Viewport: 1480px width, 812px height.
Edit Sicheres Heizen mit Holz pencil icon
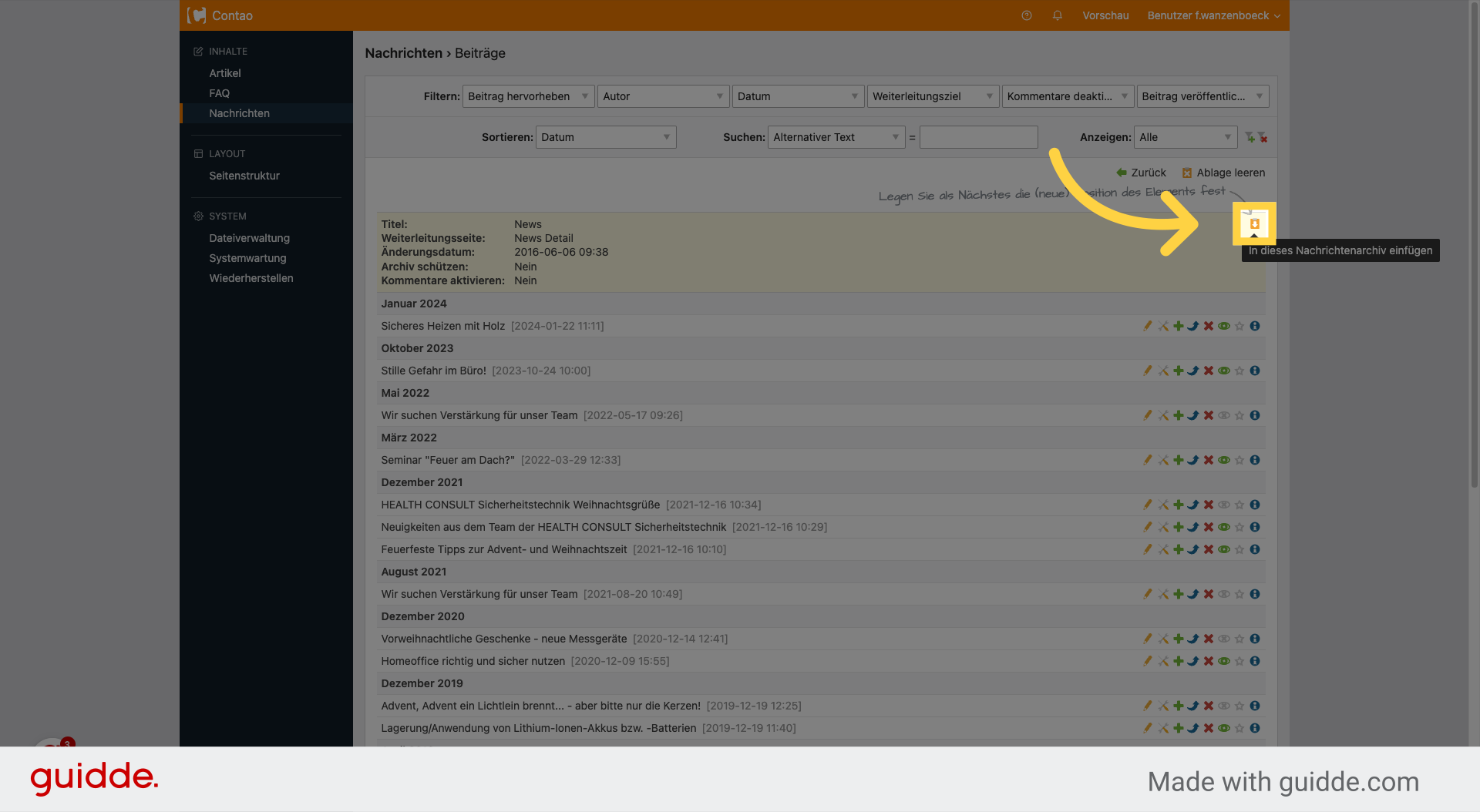pyautogui.click(x=1148, y=326)
